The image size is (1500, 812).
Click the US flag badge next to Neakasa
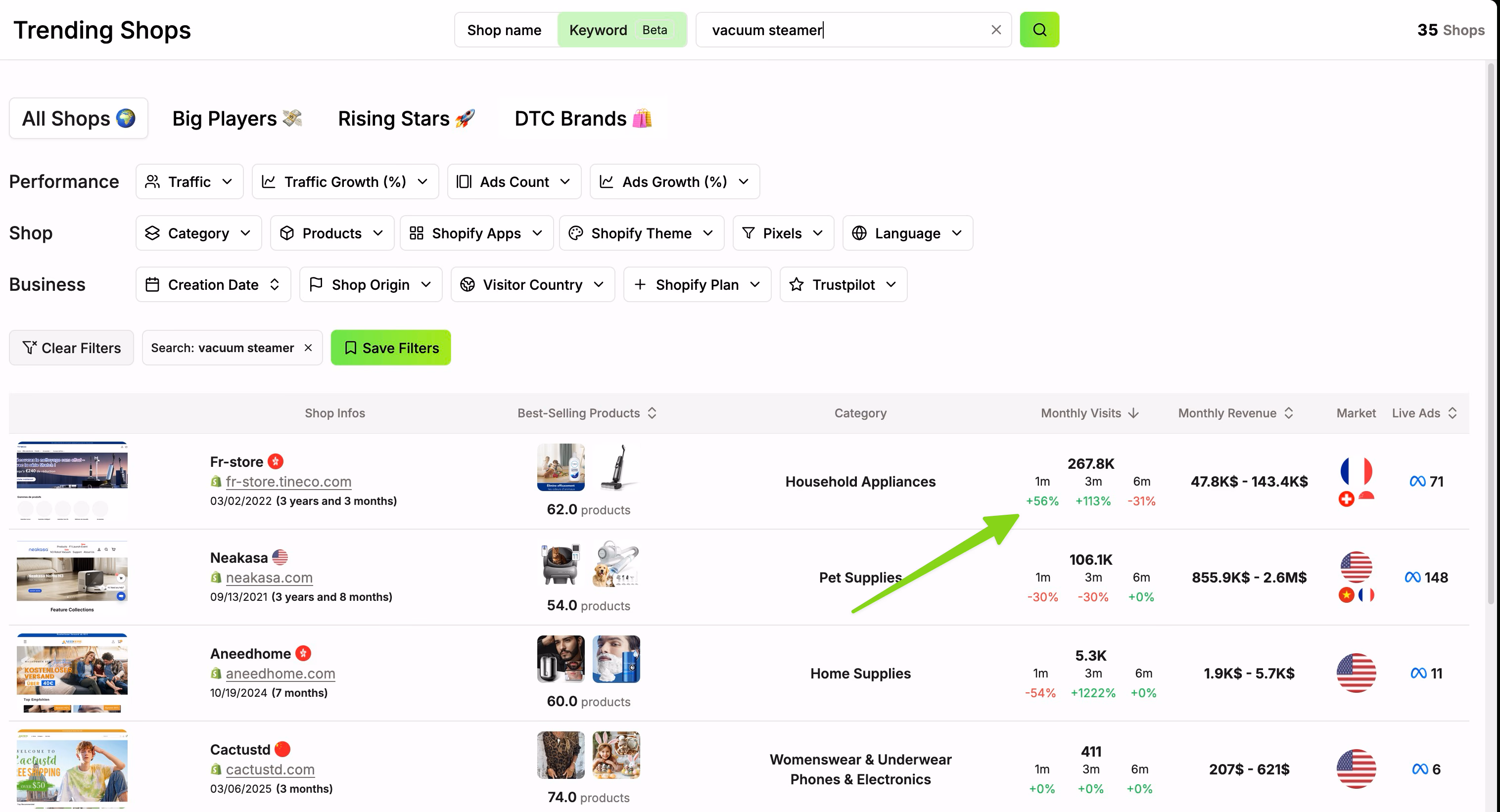coord(280,558)
